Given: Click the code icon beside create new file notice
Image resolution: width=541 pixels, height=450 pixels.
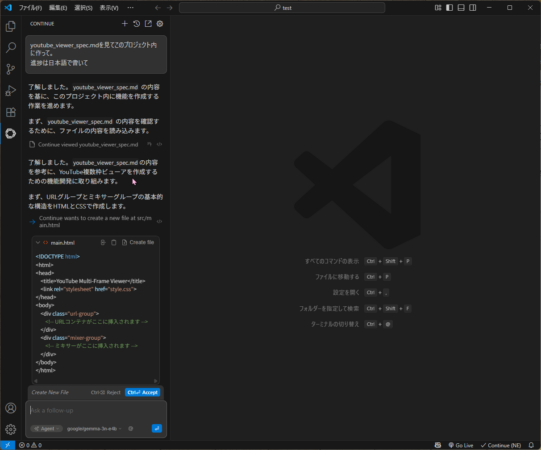Looking at the screenshot, I should 159,221.
